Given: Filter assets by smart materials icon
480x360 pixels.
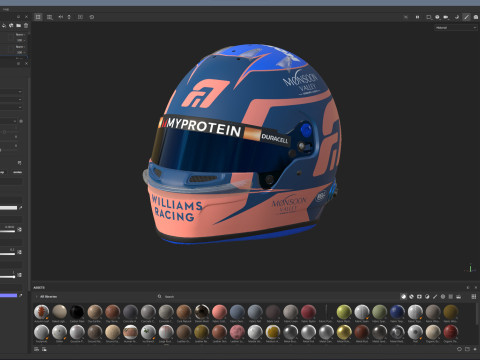Looking at the screenshot, I should (411, 296).
